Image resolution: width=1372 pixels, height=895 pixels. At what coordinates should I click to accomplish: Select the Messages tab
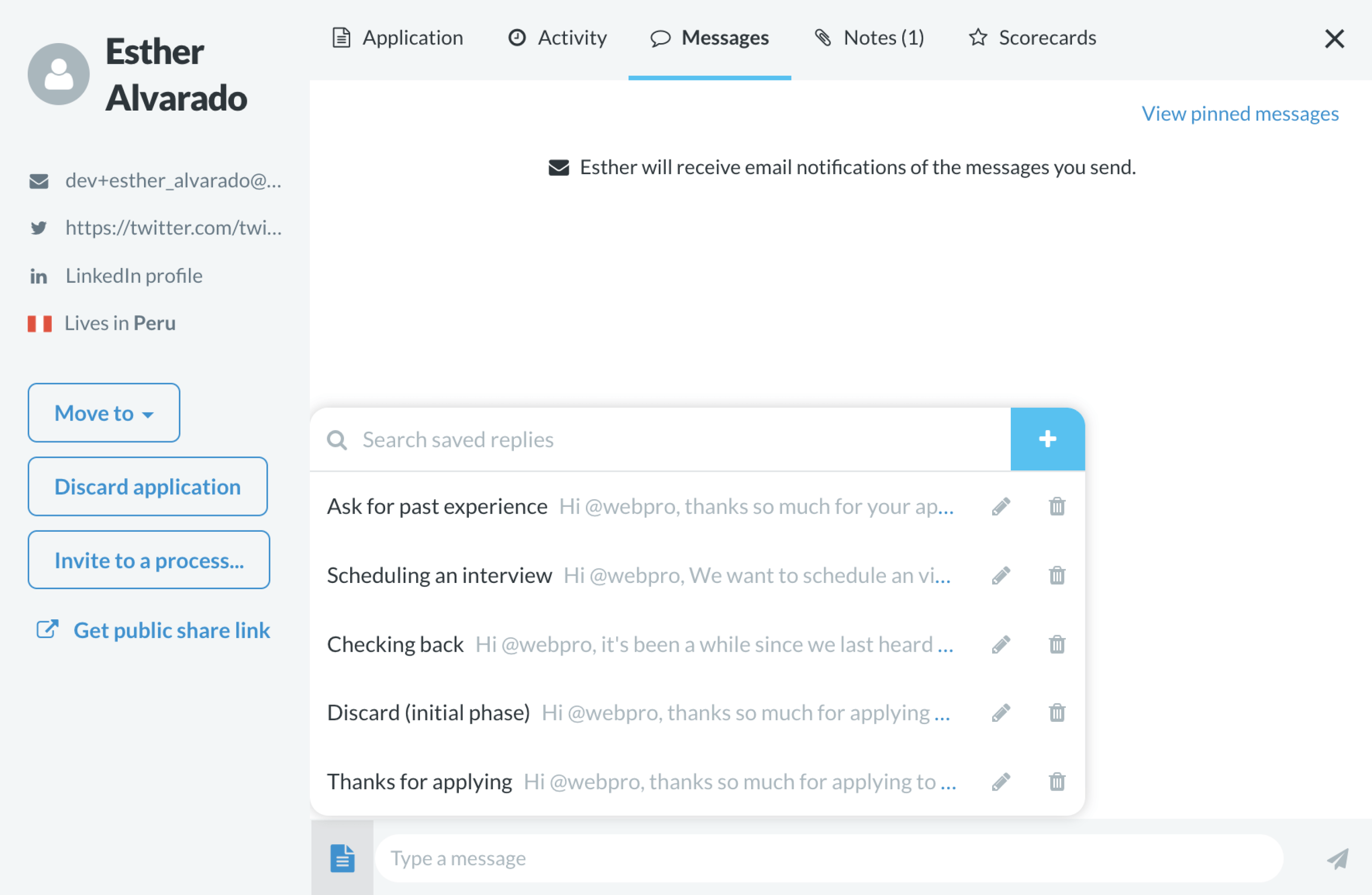pos(709,38)
